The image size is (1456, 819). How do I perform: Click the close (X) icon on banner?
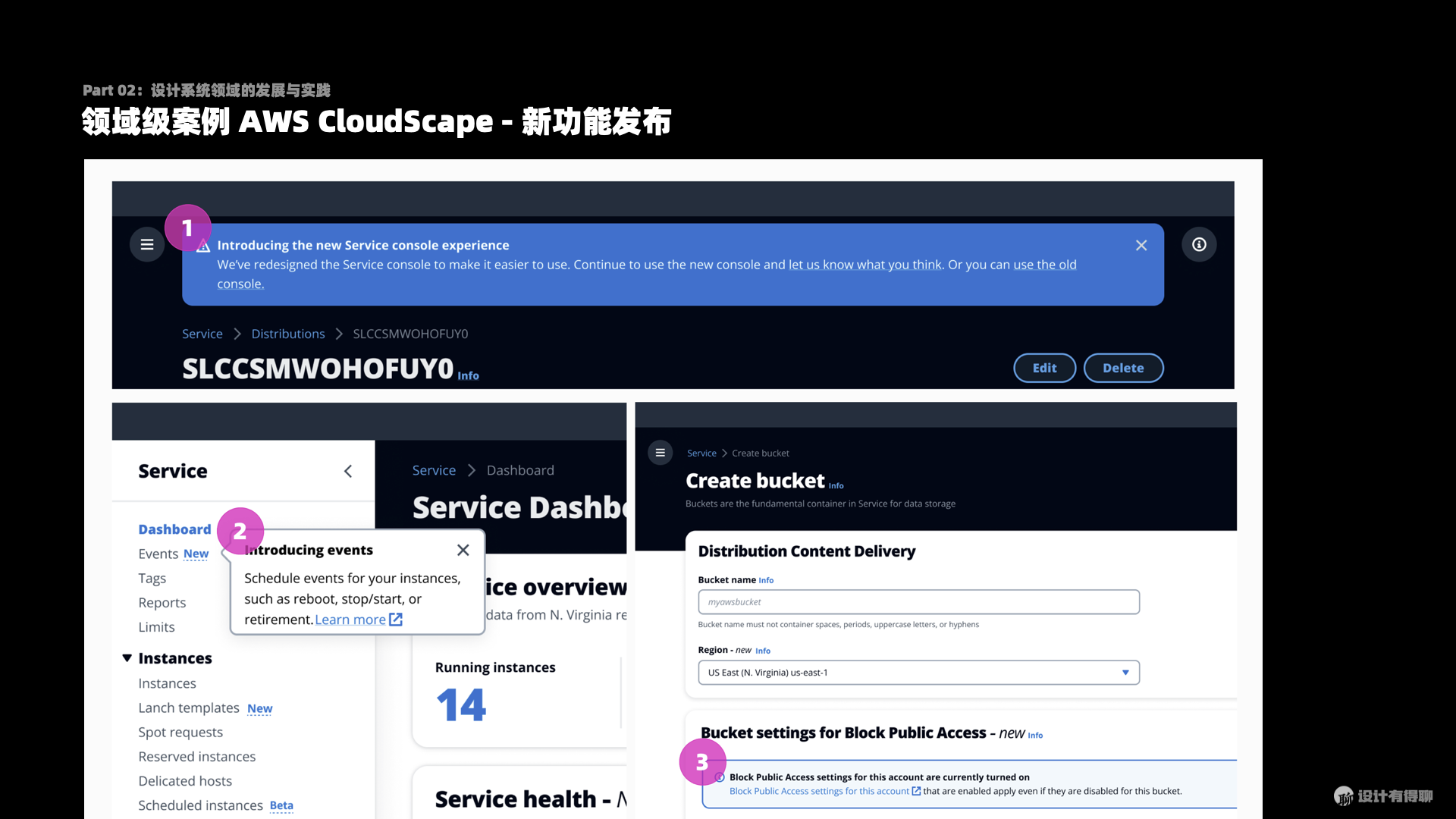(x=1141, y=245)
